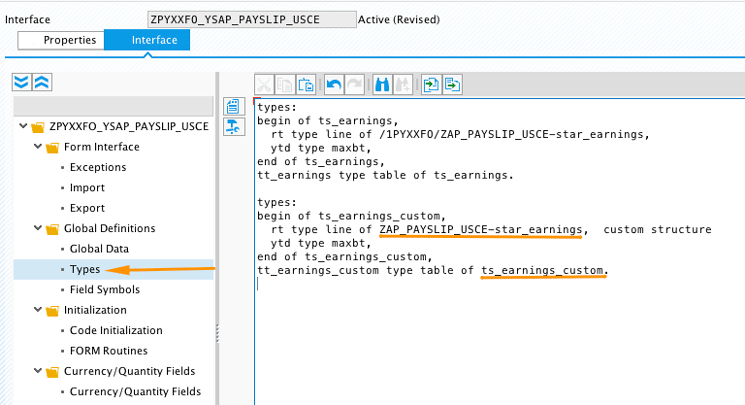Open the Field Symbols node
This screenshot has width=745, height=405.
104,290
